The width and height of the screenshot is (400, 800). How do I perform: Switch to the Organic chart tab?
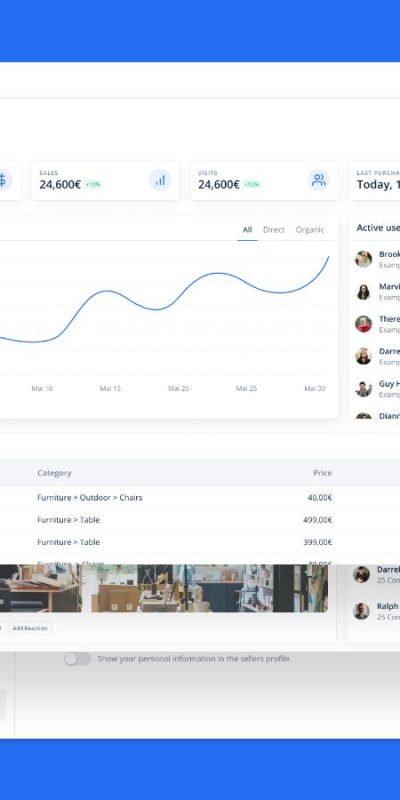point(310,230)
